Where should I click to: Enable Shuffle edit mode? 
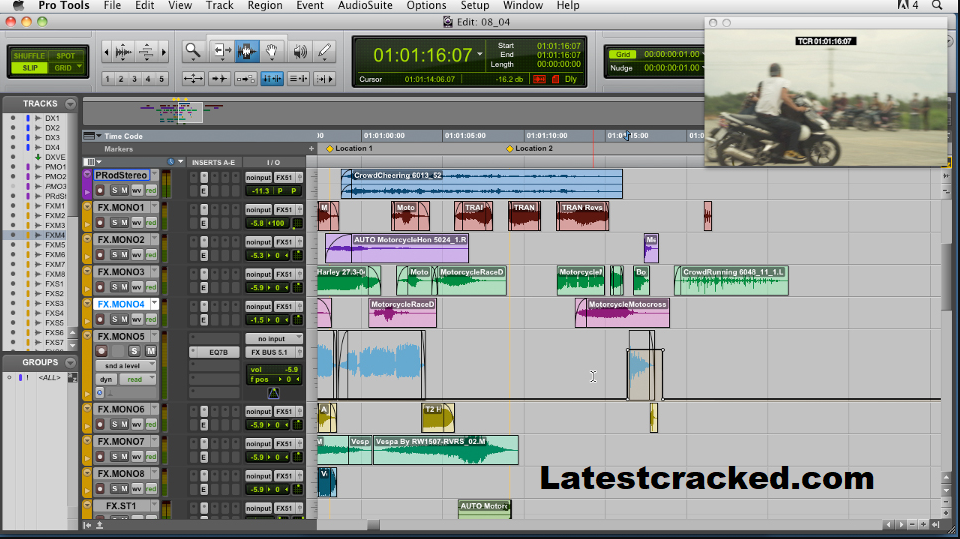tap(29, 56)
